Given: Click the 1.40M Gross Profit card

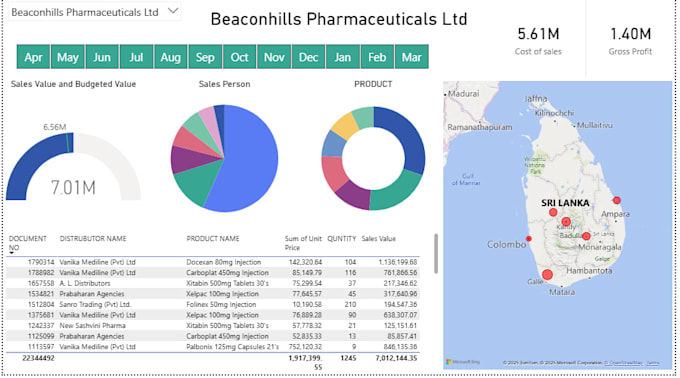Looking at the screenshot, I should pyautogui.click(x=630, y=41).
